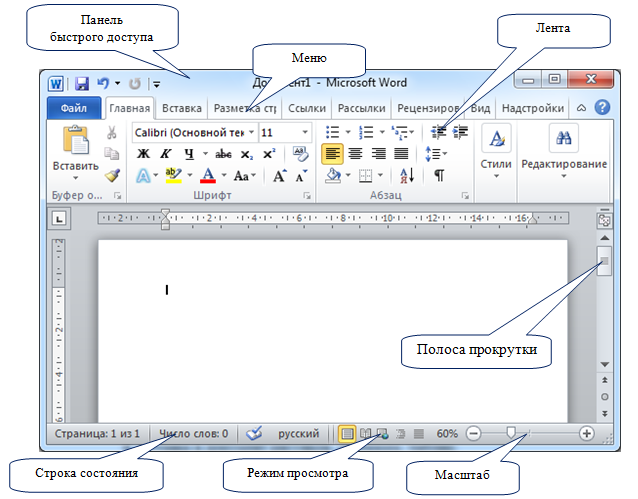This screenshot has width=638, height=499.
Task: Click the Cut scissors icon
Action: pyautogui.click(x=111, y=132)
